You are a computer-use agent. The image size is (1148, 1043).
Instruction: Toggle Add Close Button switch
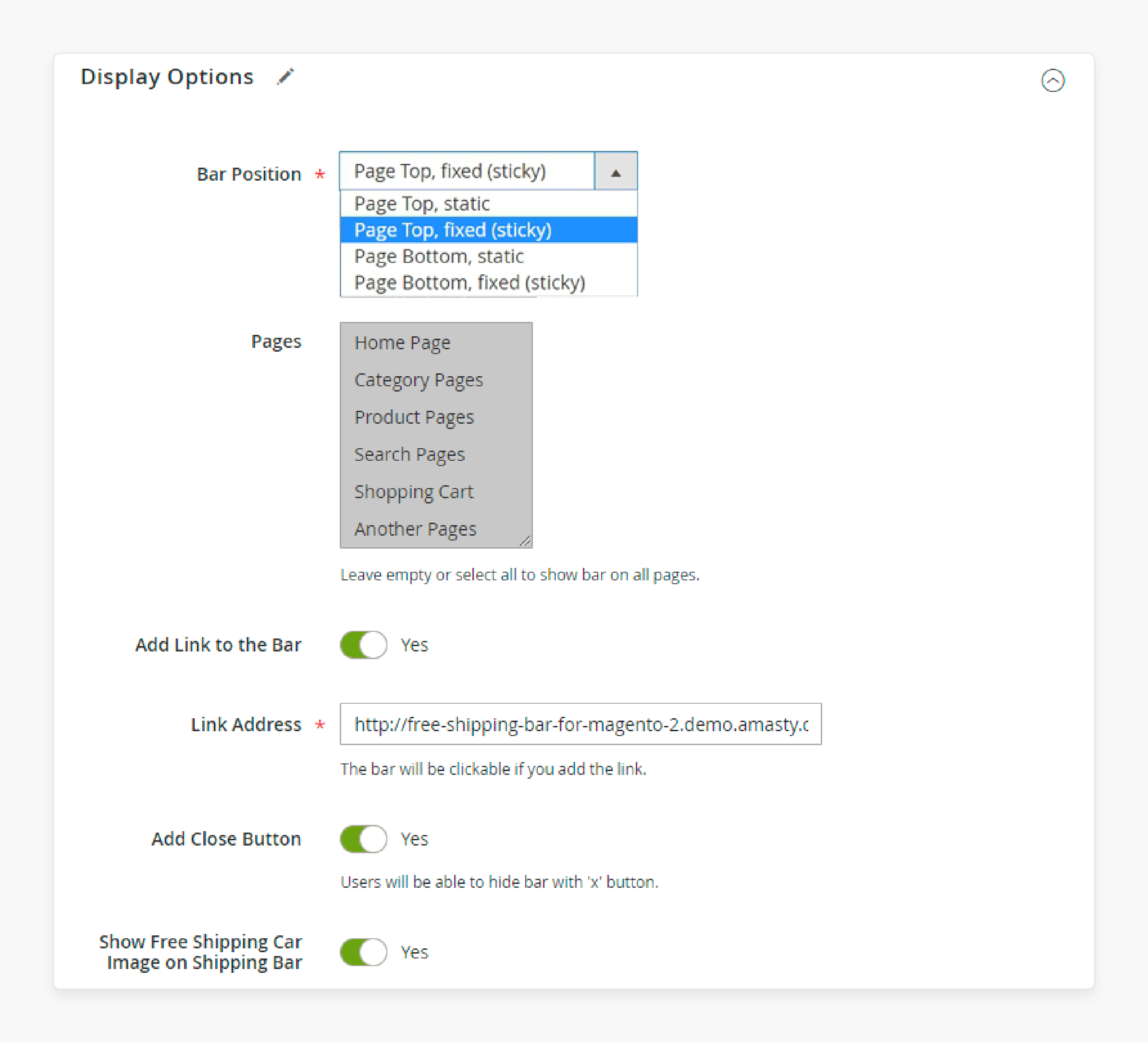click(363, 839)
